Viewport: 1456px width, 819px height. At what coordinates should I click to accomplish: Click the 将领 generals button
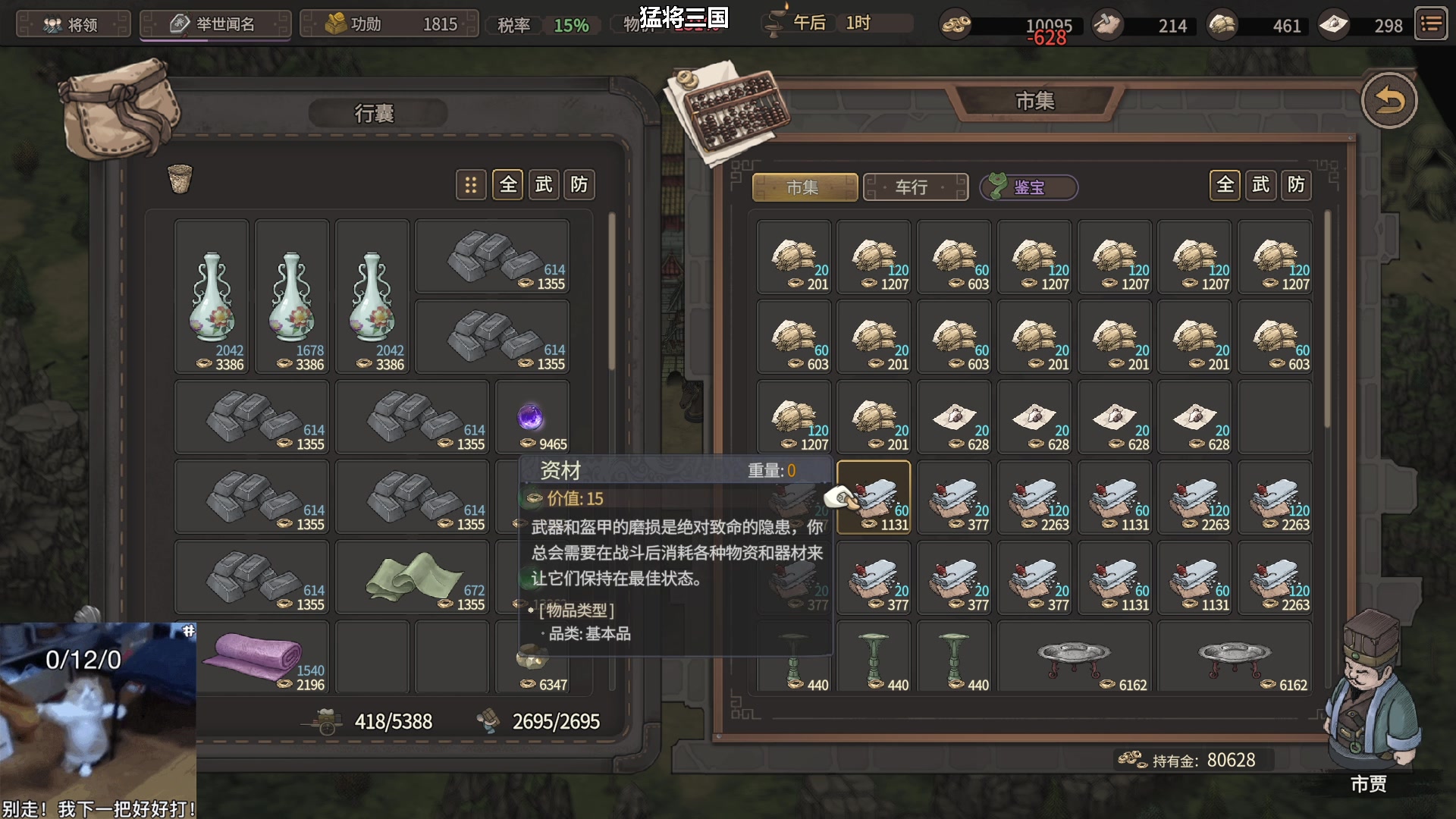[x=74, y=24]
